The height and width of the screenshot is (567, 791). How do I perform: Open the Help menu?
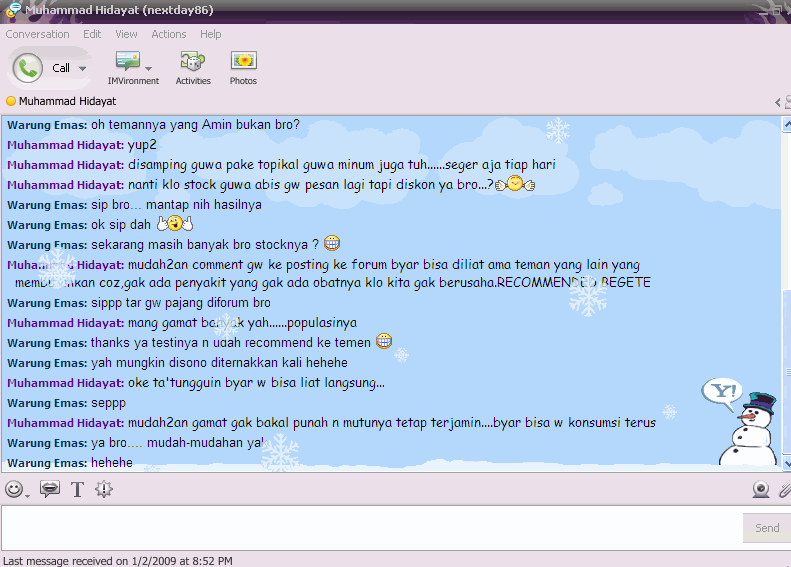click(x=210, y=34)
